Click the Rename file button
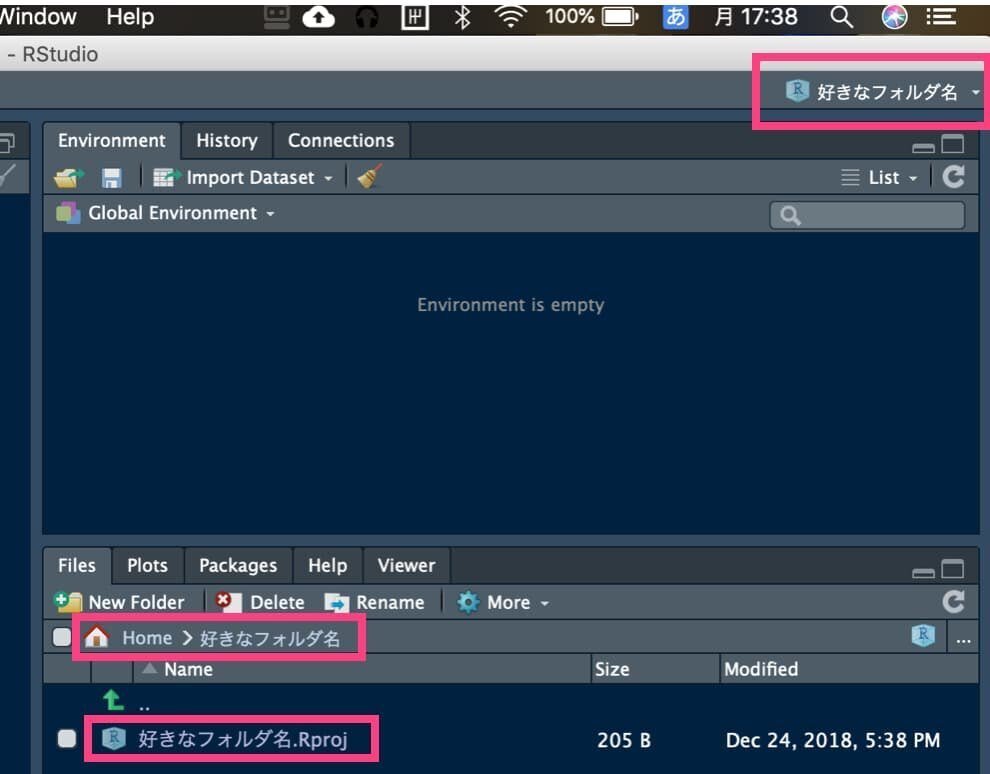The height and width of the screenshot is (774, 990). click(x=374, y=602)
